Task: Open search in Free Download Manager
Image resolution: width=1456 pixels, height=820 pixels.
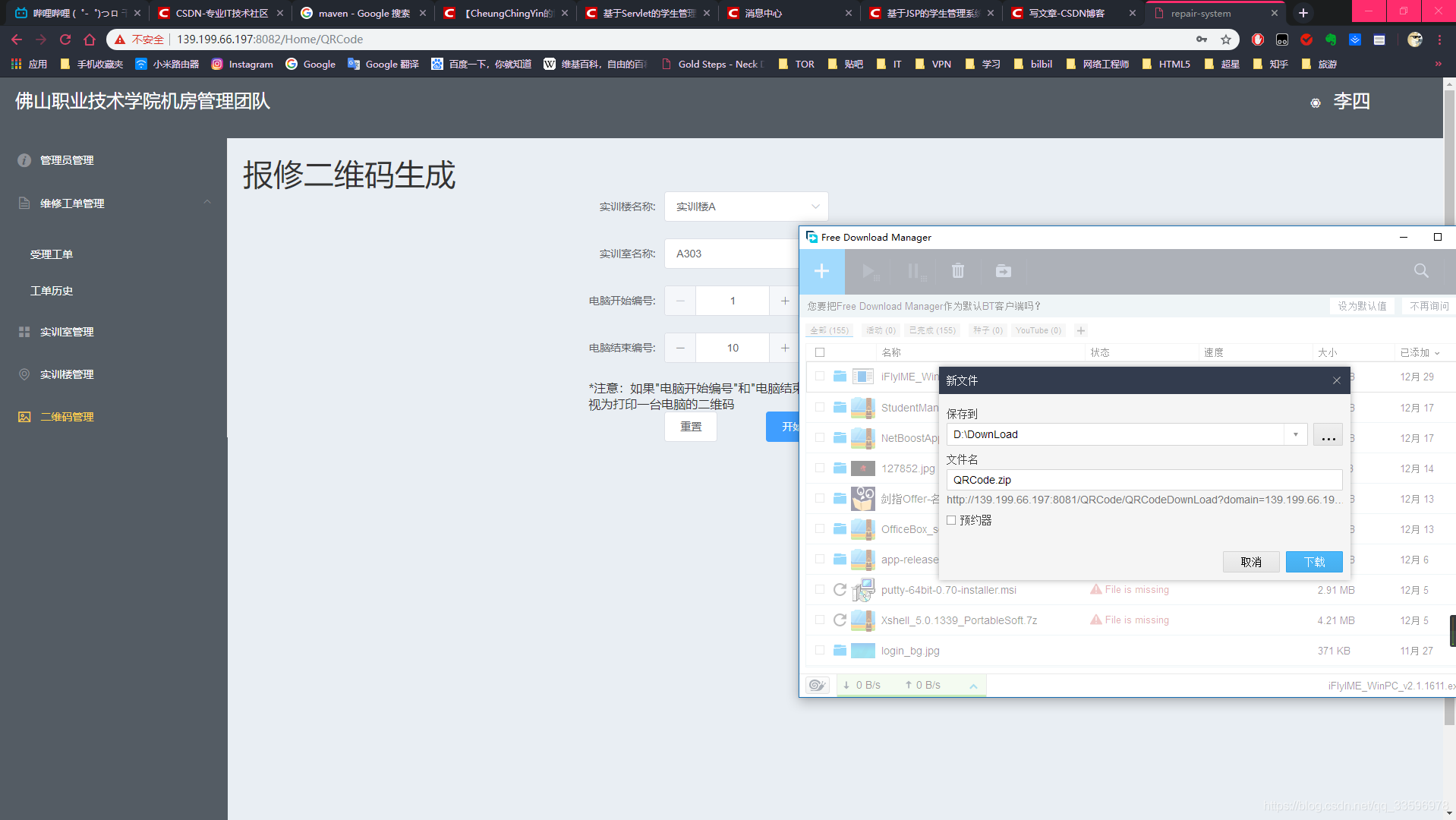Action: pos(1420,271)
